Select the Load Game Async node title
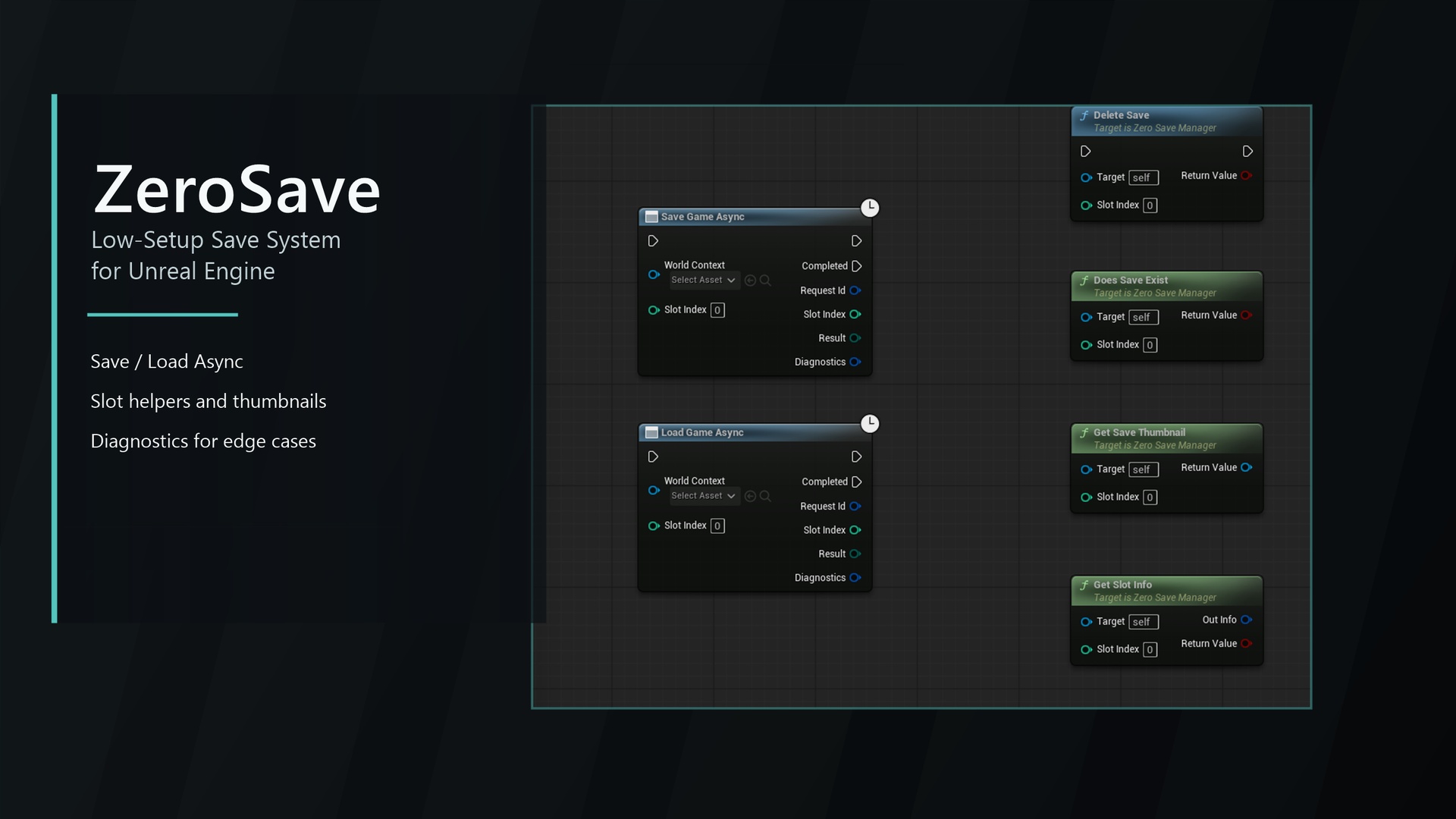The image size is (1456, 819). click(x=702, y=432)
